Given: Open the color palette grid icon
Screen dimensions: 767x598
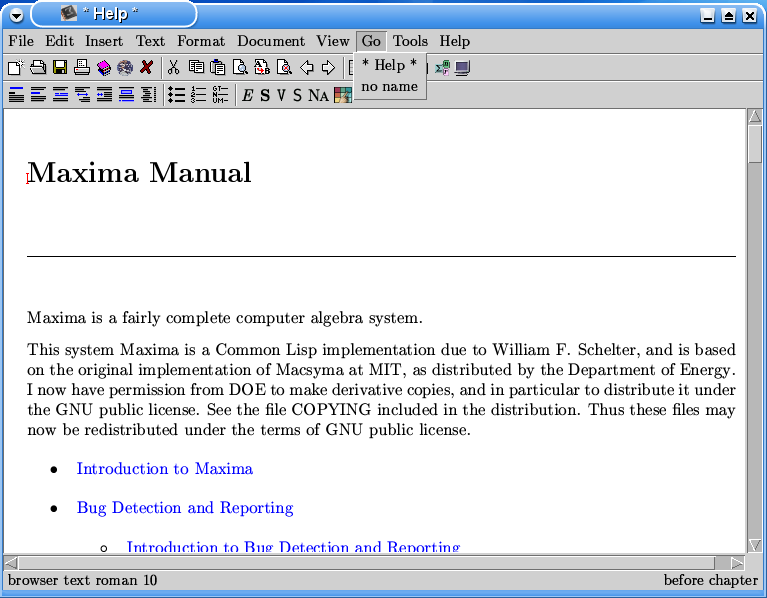Looking at the screenshot, I should point(343,95).
